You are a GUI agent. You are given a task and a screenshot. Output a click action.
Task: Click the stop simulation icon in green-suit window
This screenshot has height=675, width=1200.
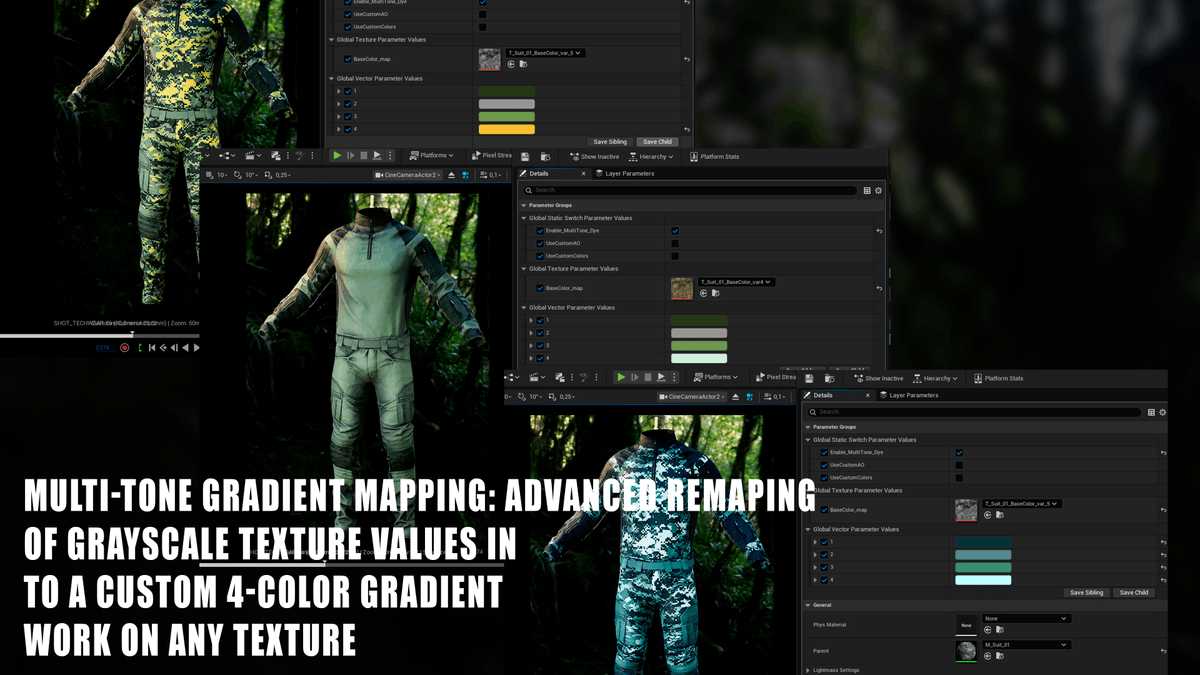(x=364, y=156)
